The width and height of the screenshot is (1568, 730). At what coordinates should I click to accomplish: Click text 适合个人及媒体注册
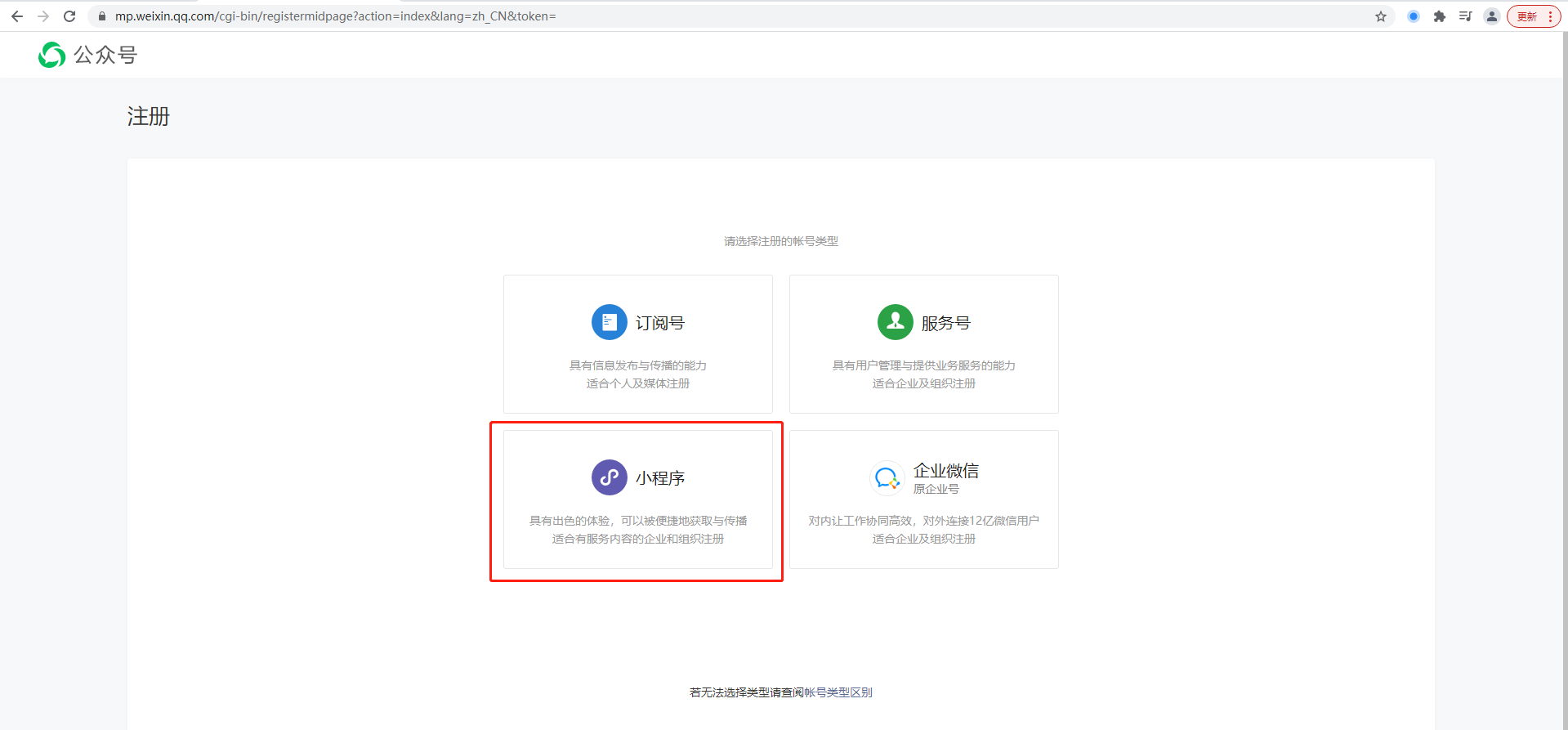pos(638,383)
